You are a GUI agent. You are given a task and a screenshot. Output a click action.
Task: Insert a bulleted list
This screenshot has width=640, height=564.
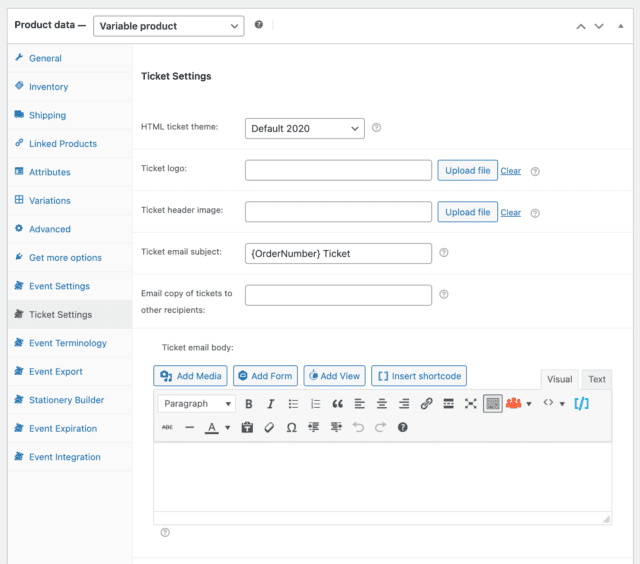293,404
